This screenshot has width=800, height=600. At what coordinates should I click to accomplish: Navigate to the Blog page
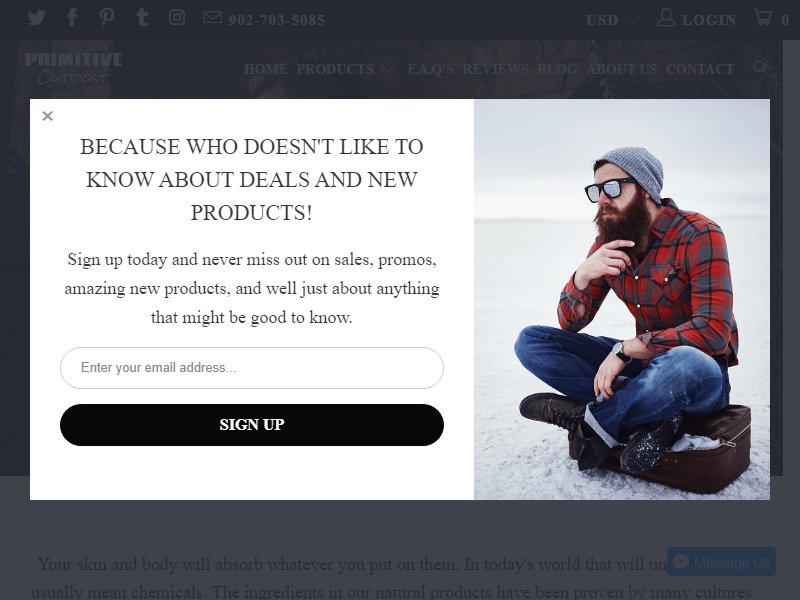click(557, 69)
